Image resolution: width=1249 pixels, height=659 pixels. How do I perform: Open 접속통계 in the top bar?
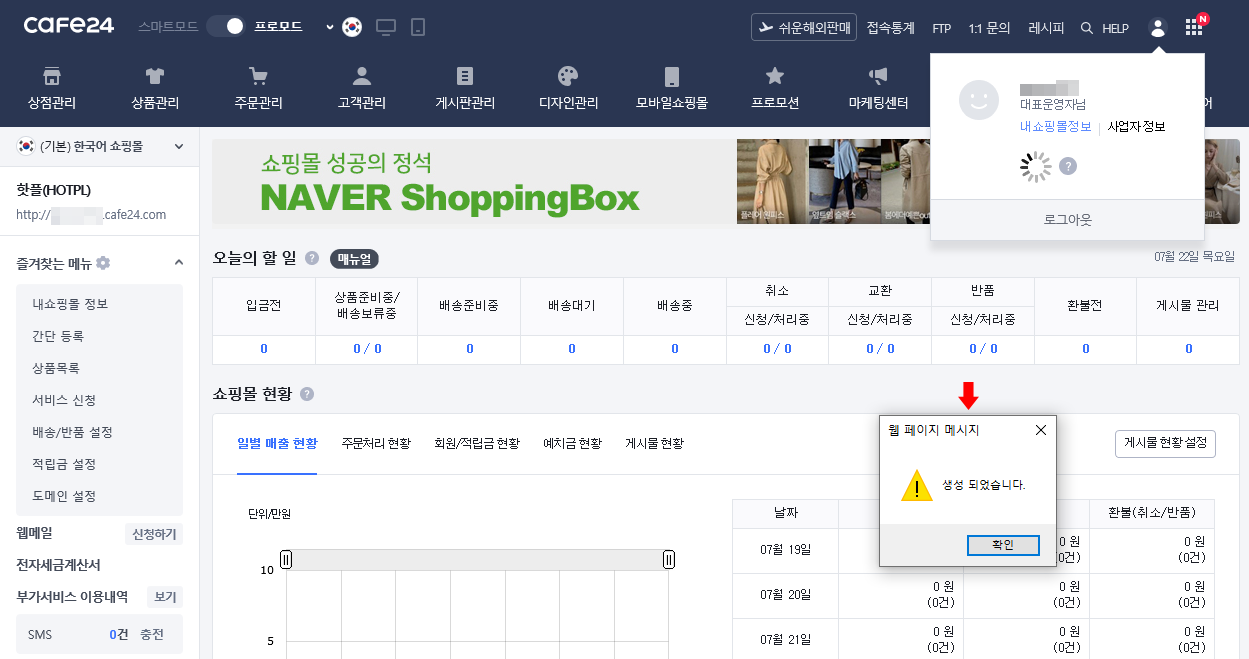tap(891, 28)
